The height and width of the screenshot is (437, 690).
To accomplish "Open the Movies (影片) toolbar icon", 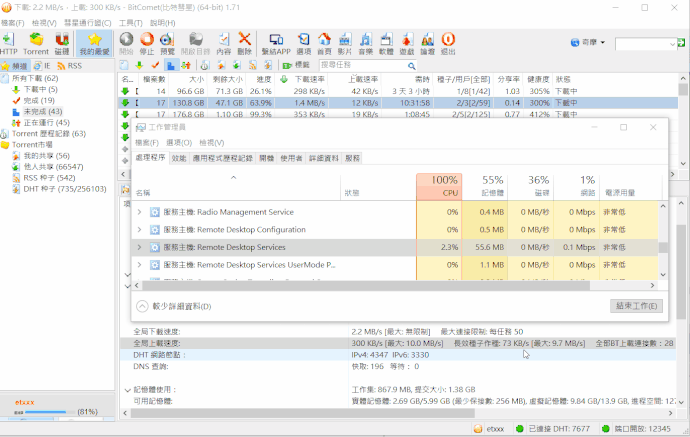I will pyautogui.click(x=345, y=44).
